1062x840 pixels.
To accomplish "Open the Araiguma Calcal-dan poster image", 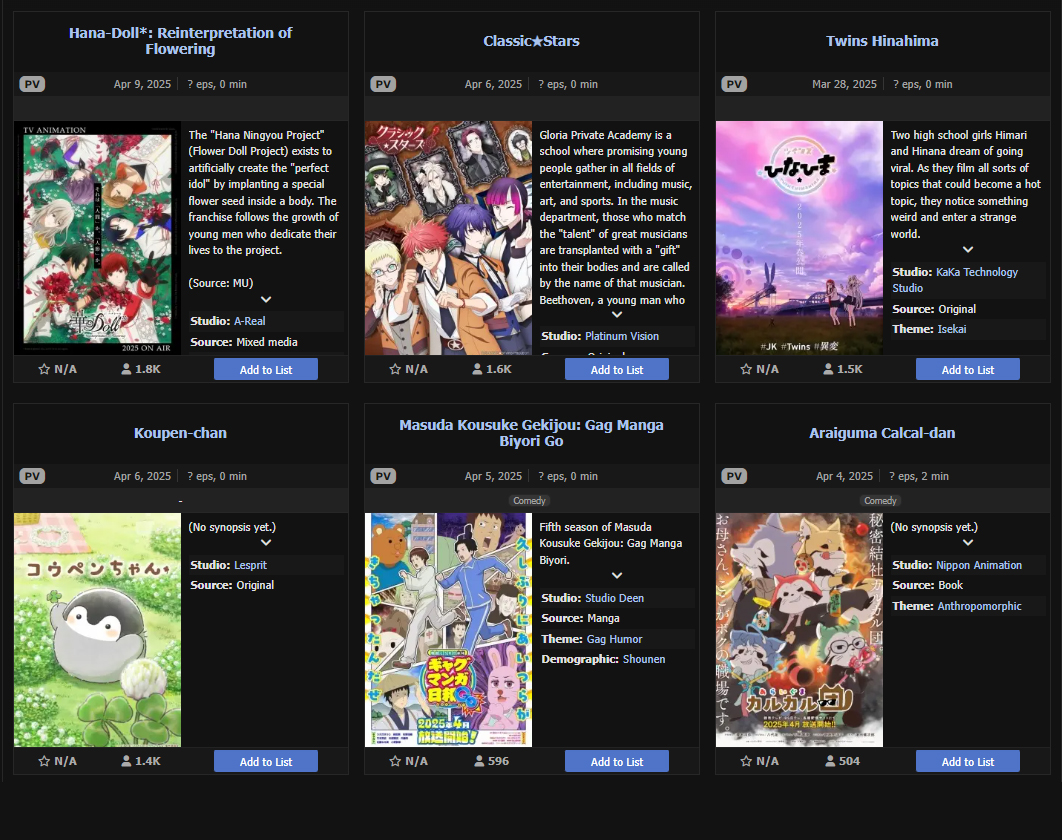I will tap(799, 630).
